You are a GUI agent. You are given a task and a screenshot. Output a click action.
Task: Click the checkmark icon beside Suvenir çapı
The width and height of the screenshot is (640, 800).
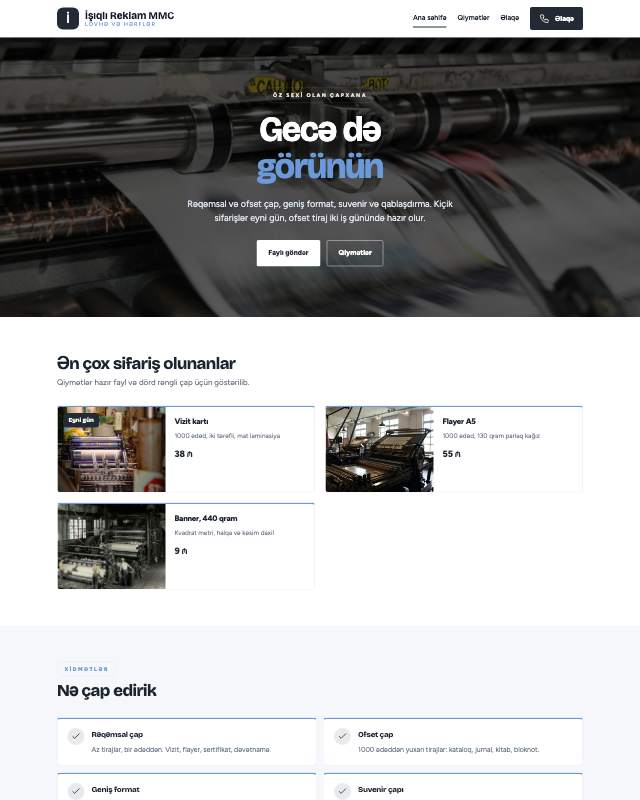[342, 791]
